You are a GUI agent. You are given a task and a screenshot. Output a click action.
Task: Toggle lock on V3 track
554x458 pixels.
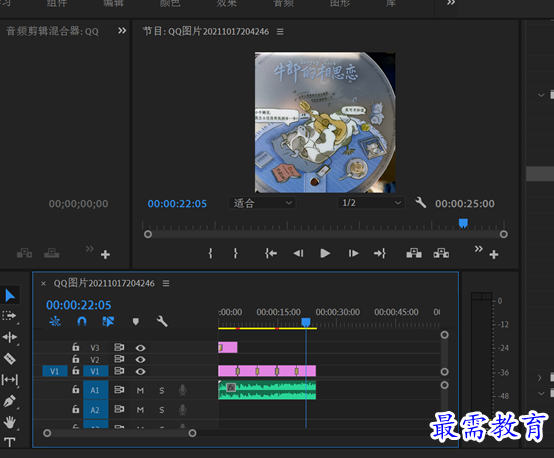tap(76, 347)
